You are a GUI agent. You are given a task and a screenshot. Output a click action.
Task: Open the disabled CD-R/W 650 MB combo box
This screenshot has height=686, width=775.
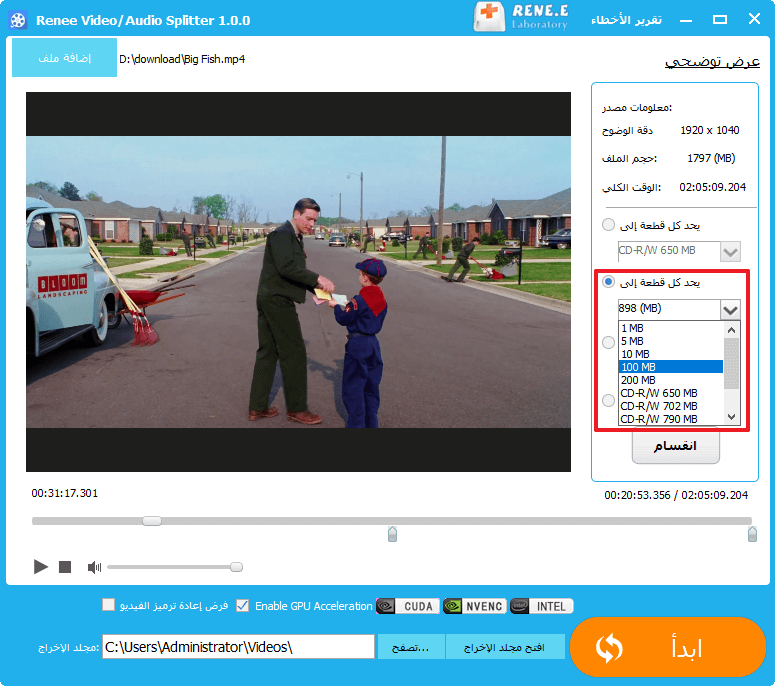(679, 251)
